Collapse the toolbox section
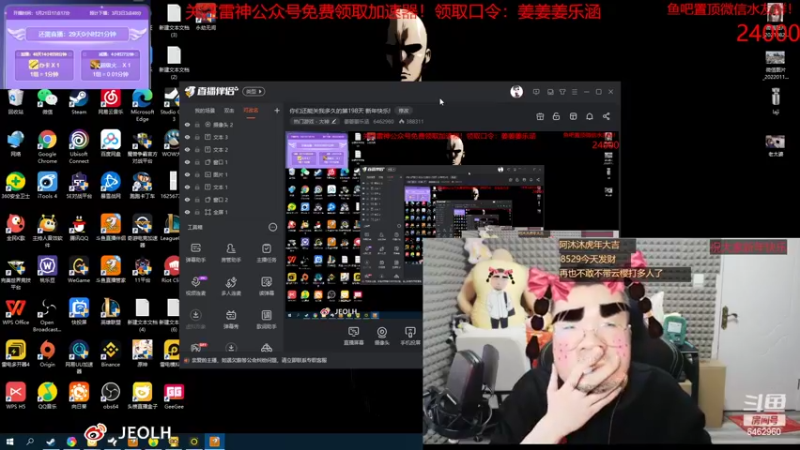This screenshot has height=450, width=800. click(273, 227)
